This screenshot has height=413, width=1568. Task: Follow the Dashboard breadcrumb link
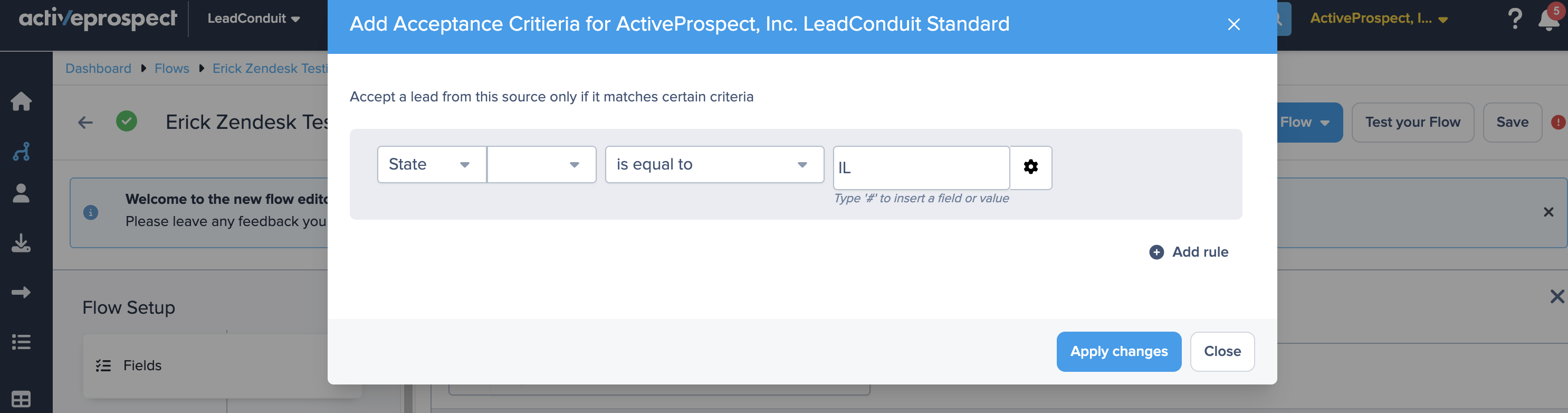pyautogui.click(x=98, y=68)
